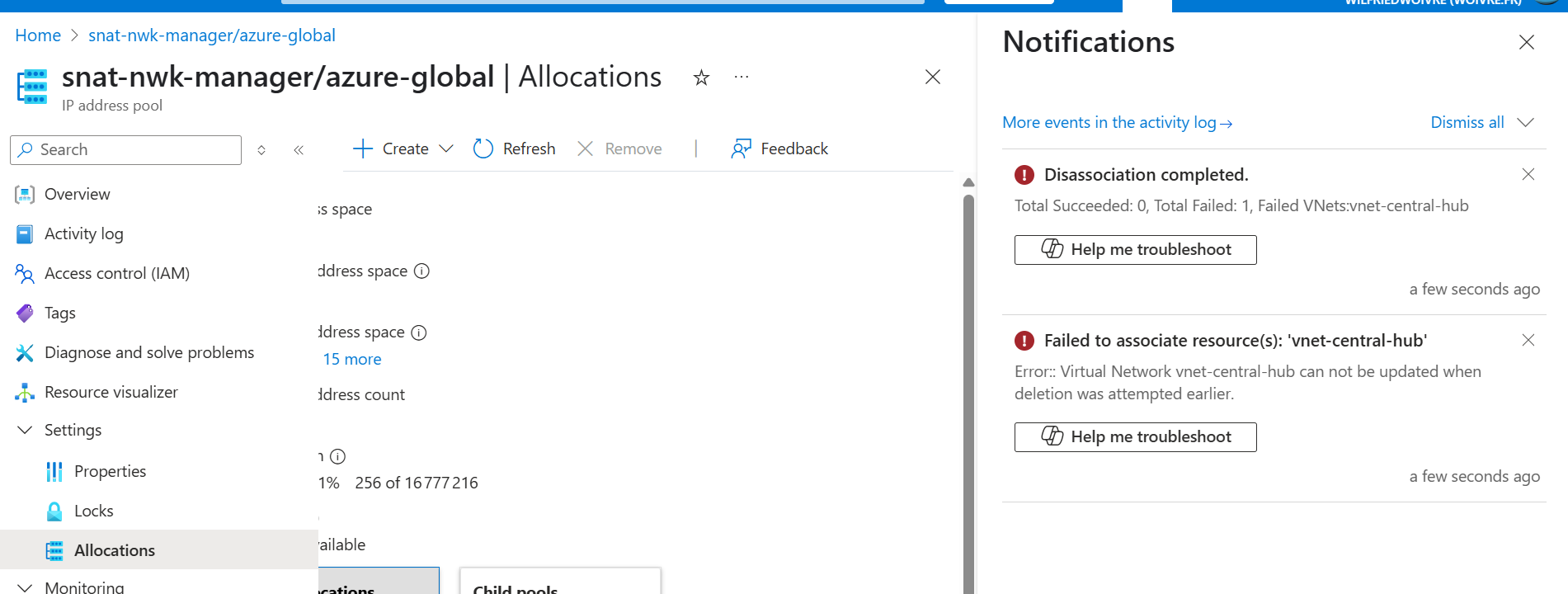Click the 'IP address pool' subtitle text
The image size is (1568, 594).
point(112,106)
